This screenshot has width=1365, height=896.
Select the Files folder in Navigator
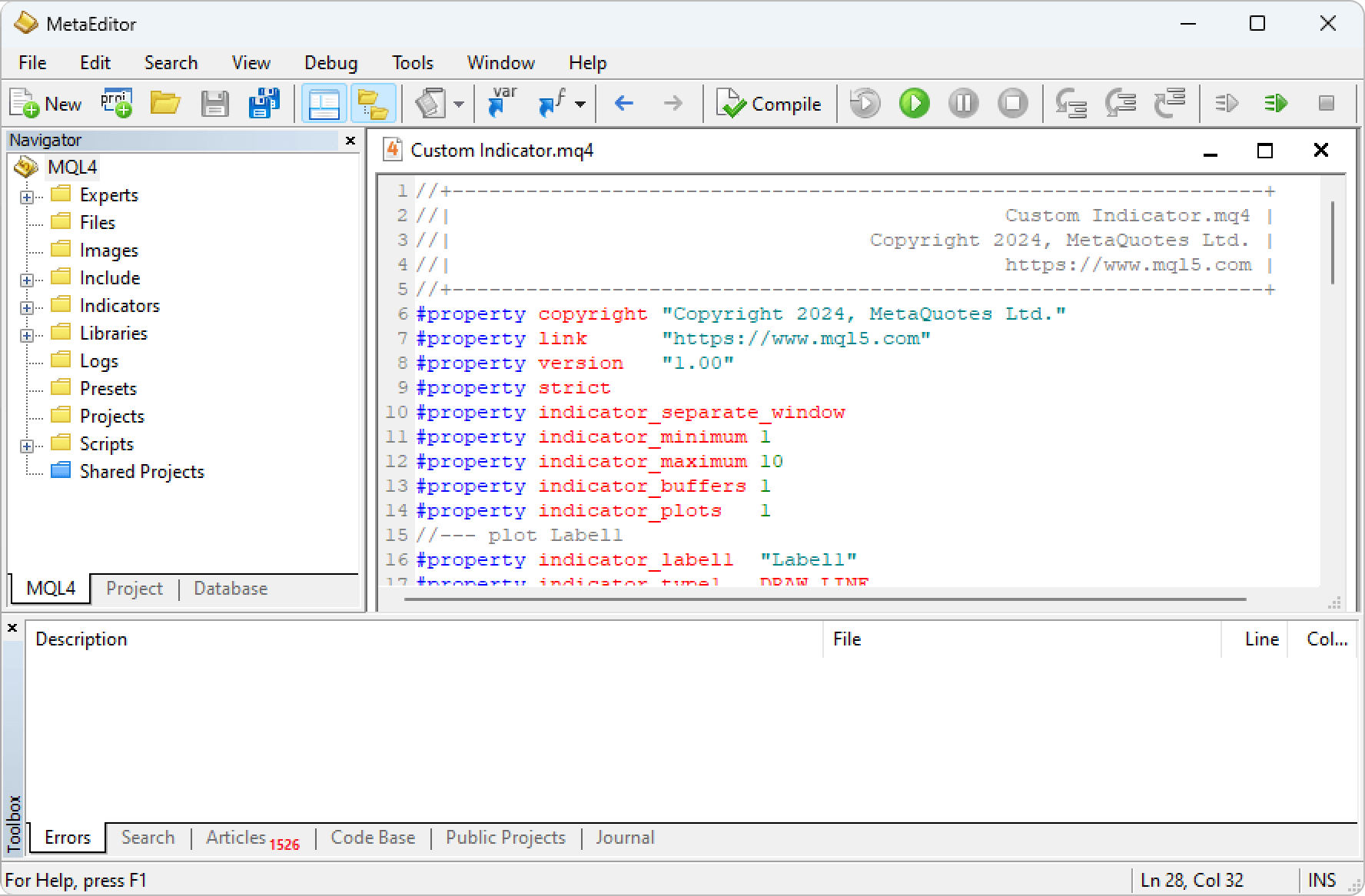click(x=97, y=223)
